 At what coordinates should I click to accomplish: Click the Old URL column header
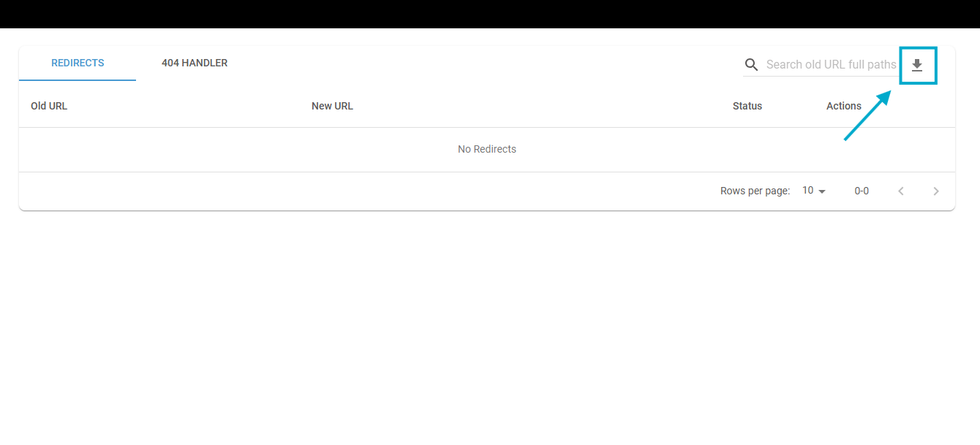tap(49, 106)
